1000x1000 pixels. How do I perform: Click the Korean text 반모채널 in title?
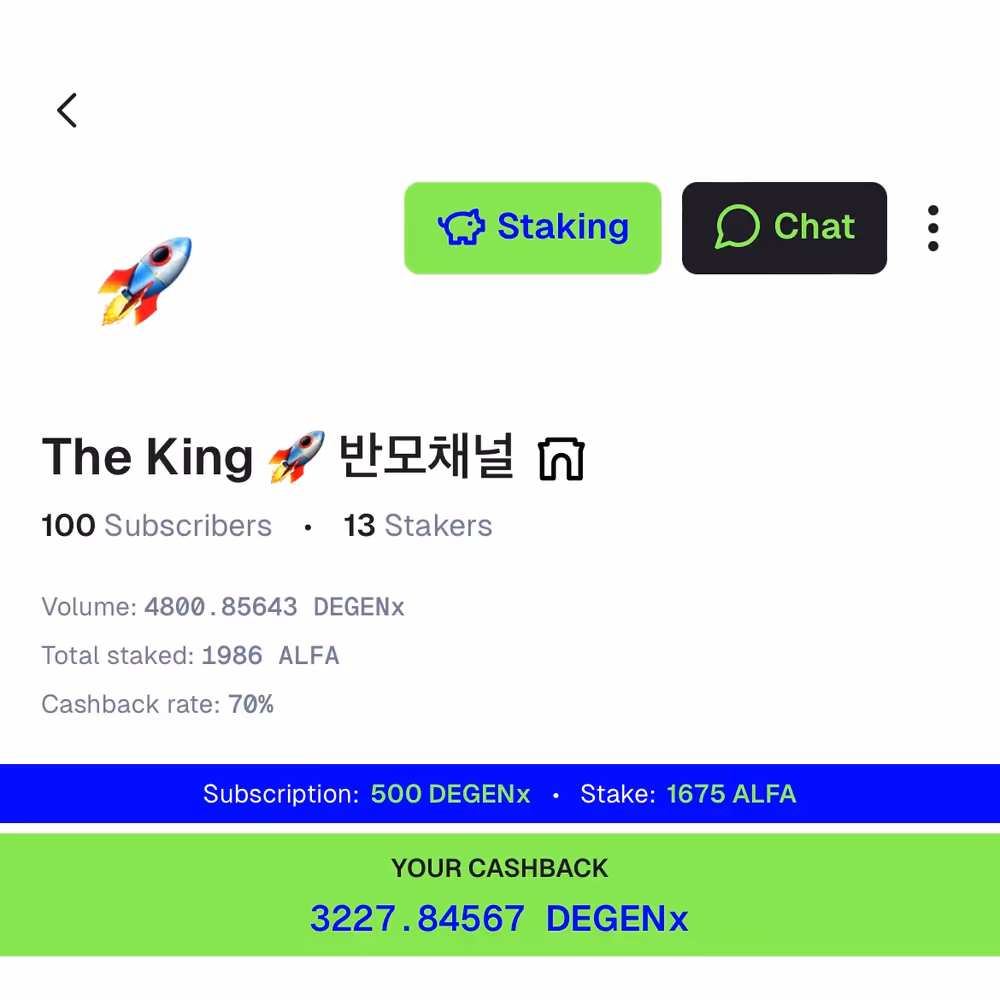tap(425, 455)
